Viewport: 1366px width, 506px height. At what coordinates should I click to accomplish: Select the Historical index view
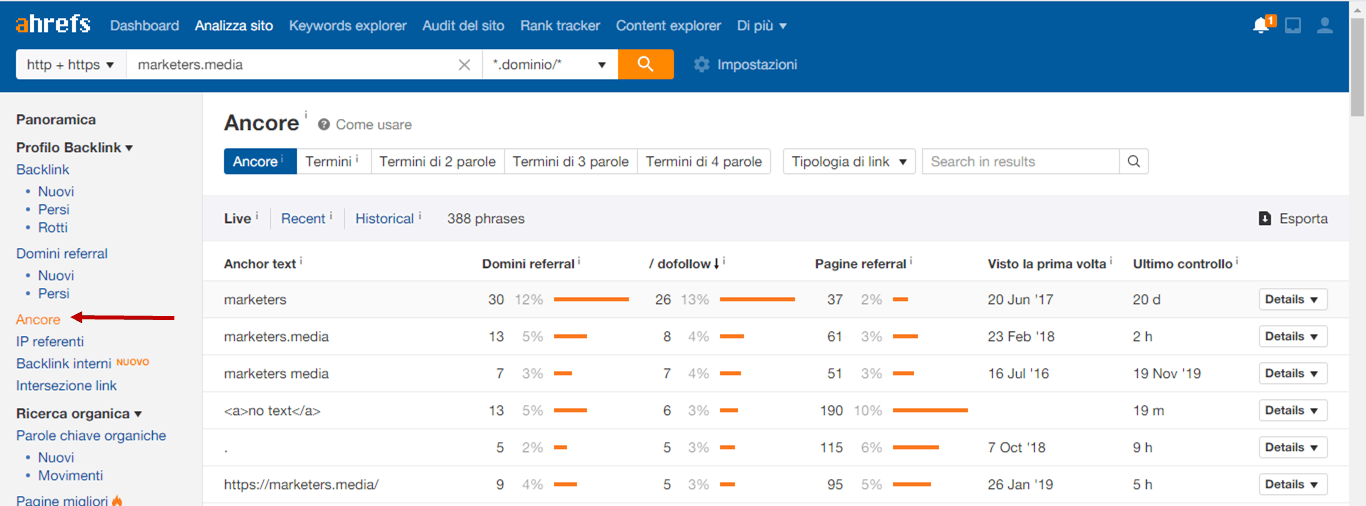click(x=385, y=219)
